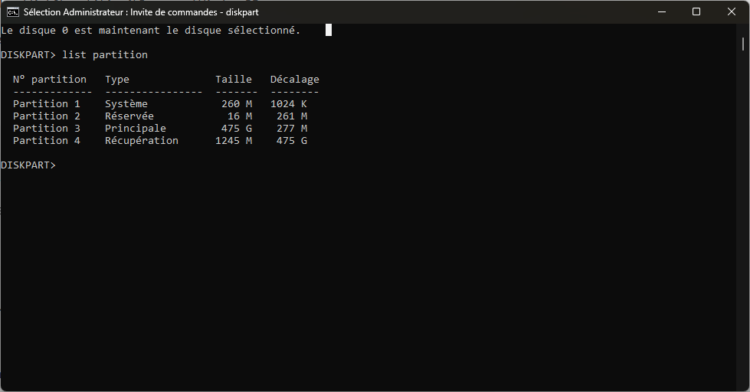Click the title text 'Sélection Administrateur'

click(x=73, y=12)
